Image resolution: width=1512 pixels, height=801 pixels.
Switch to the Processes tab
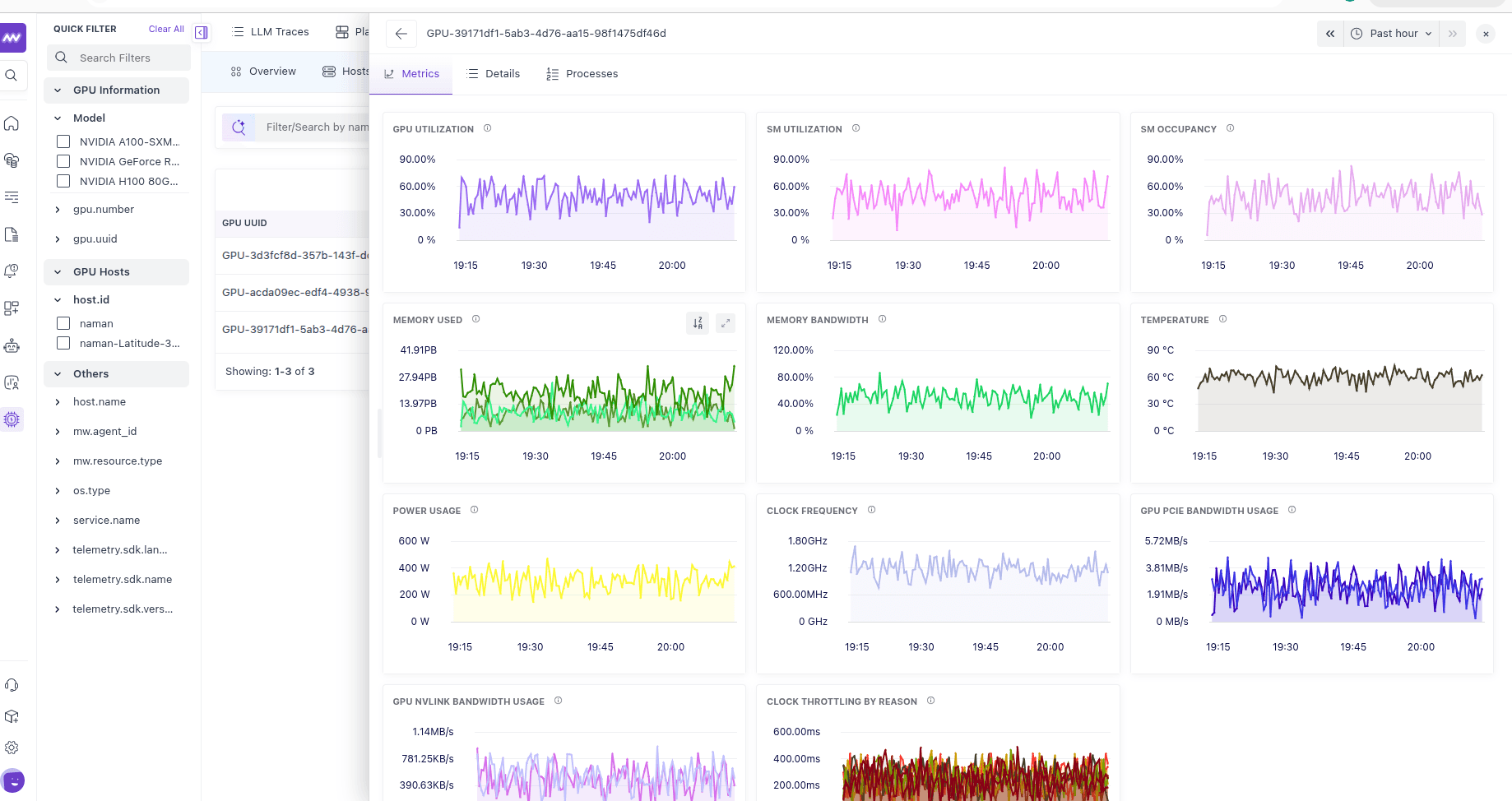(582, 74)
